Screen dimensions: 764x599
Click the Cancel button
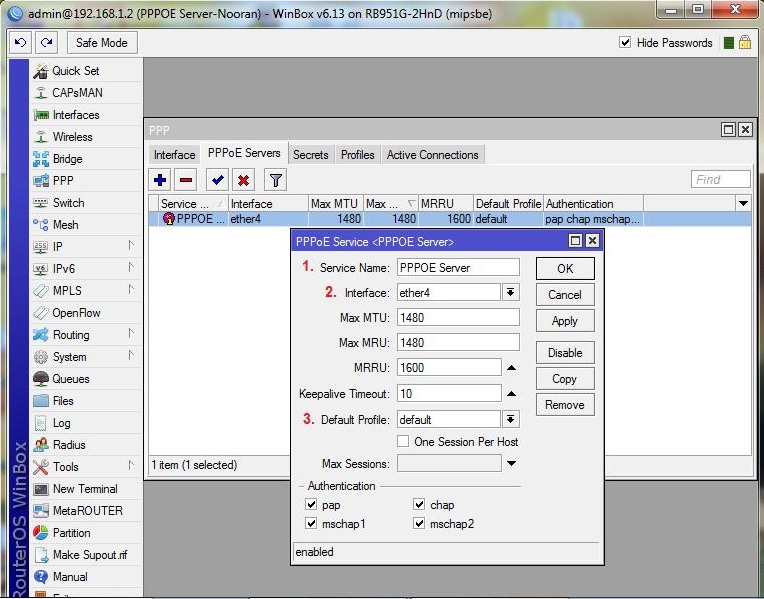(x=565, y=295)
